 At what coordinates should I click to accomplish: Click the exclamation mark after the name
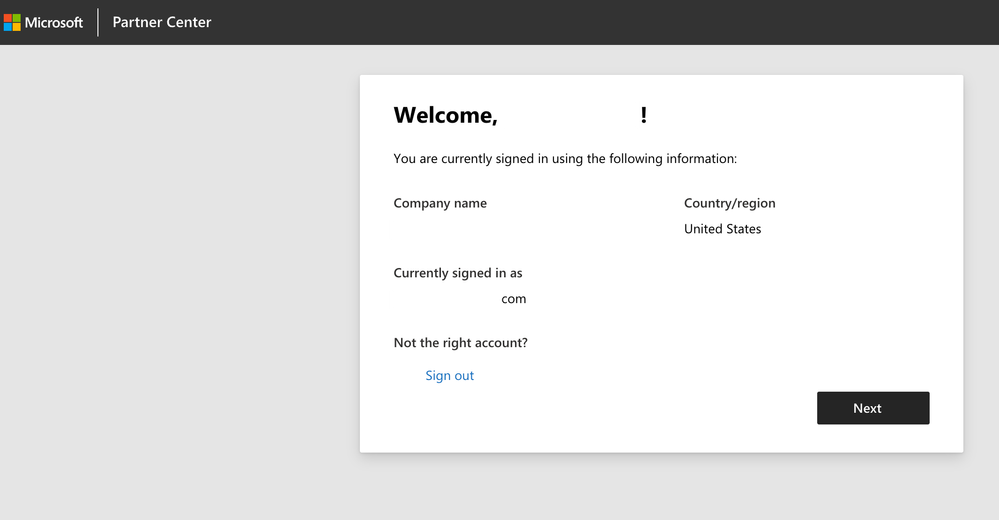click(644, 115)
